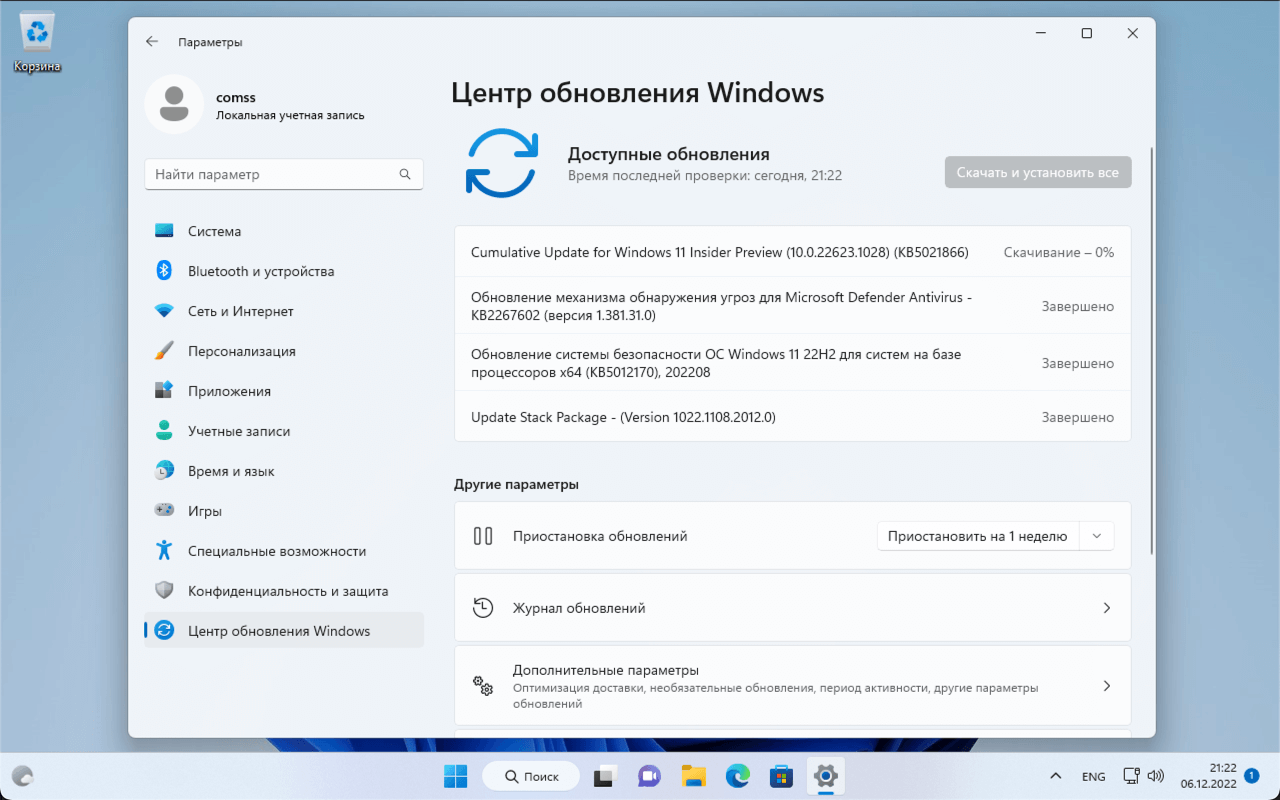
Task: Click the large update sync arrows icon
Action: coord(502,163)
